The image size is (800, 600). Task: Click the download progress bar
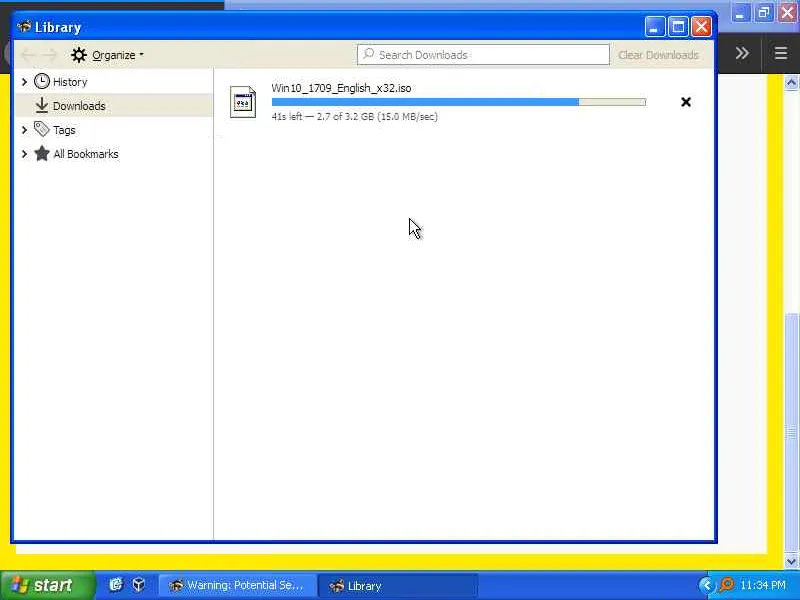pos(459,102)
